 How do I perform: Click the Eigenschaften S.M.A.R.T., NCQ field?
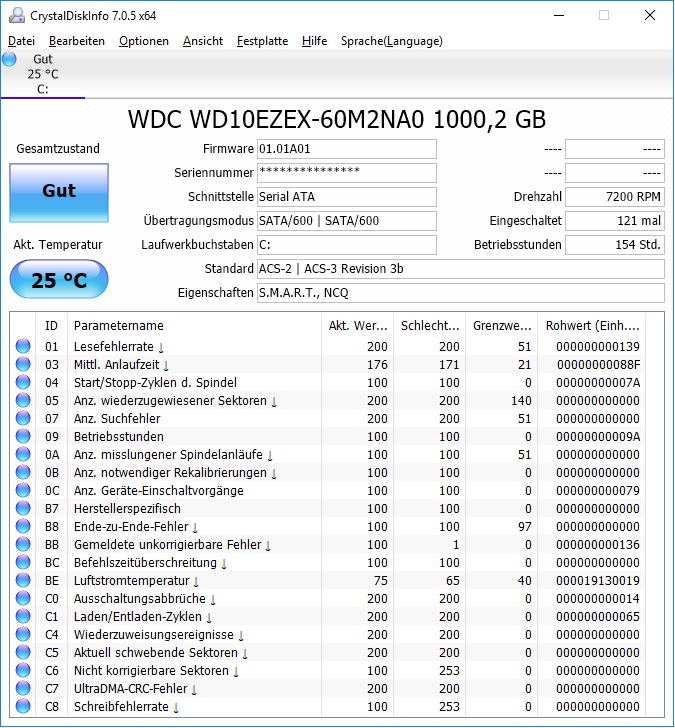461,293
